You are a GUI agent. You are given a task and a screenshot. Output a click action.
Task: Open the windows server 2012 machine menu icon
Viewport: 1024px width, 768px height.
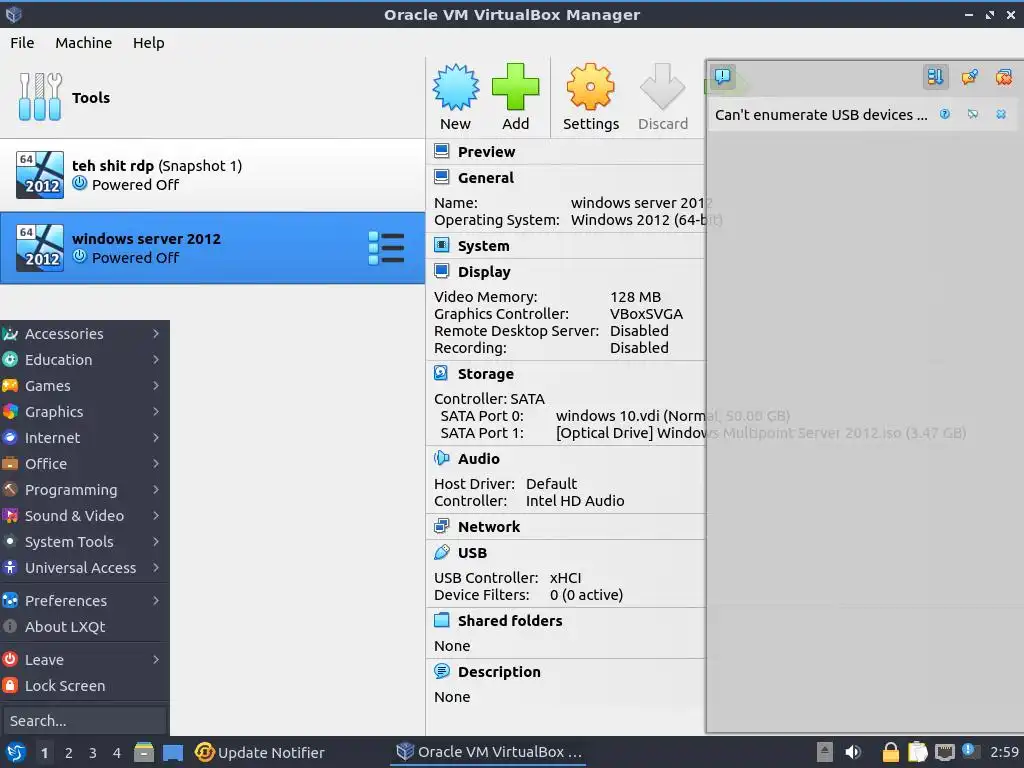(387, 248)
